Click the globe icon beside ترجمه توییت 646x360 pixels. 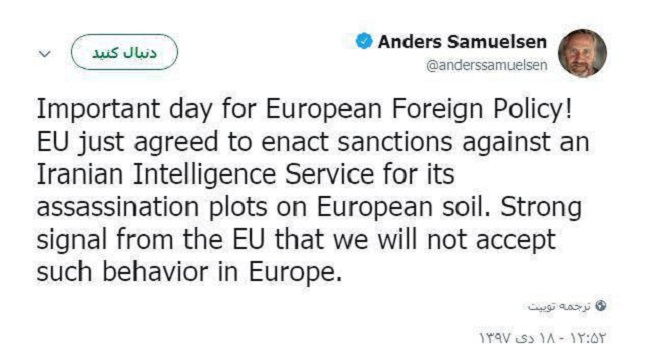point(601,305)
